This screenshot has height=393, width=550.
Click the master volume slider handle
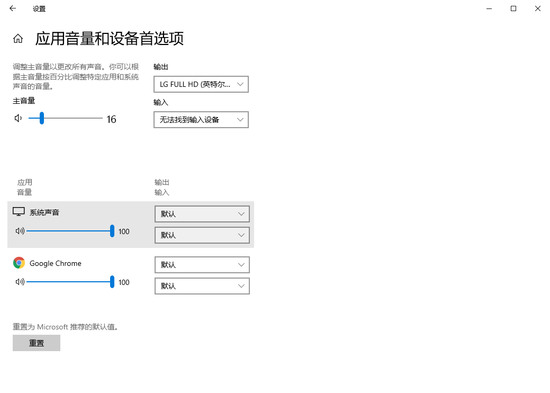tap(42, 118)
